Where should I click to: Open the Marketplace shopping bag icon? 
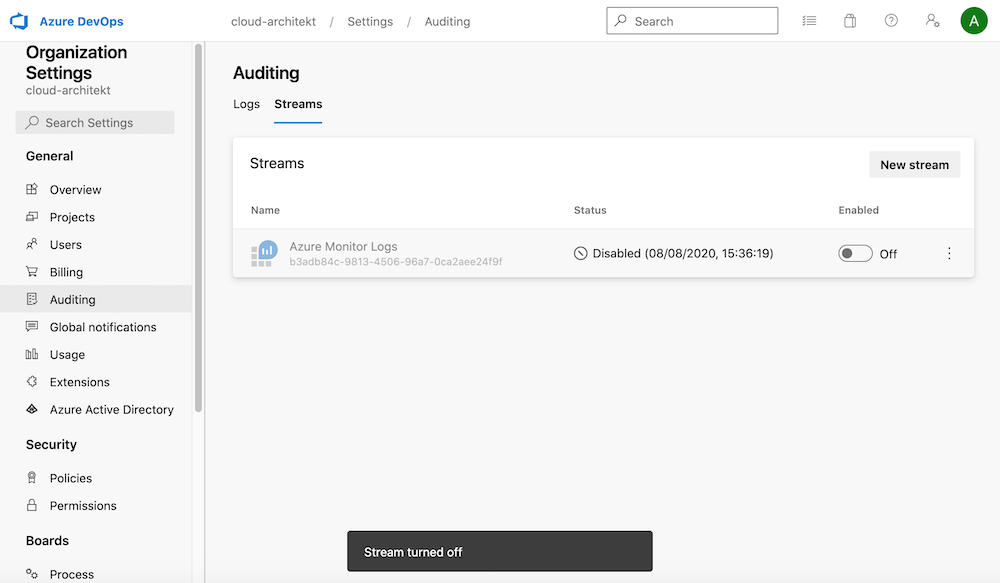850,21
